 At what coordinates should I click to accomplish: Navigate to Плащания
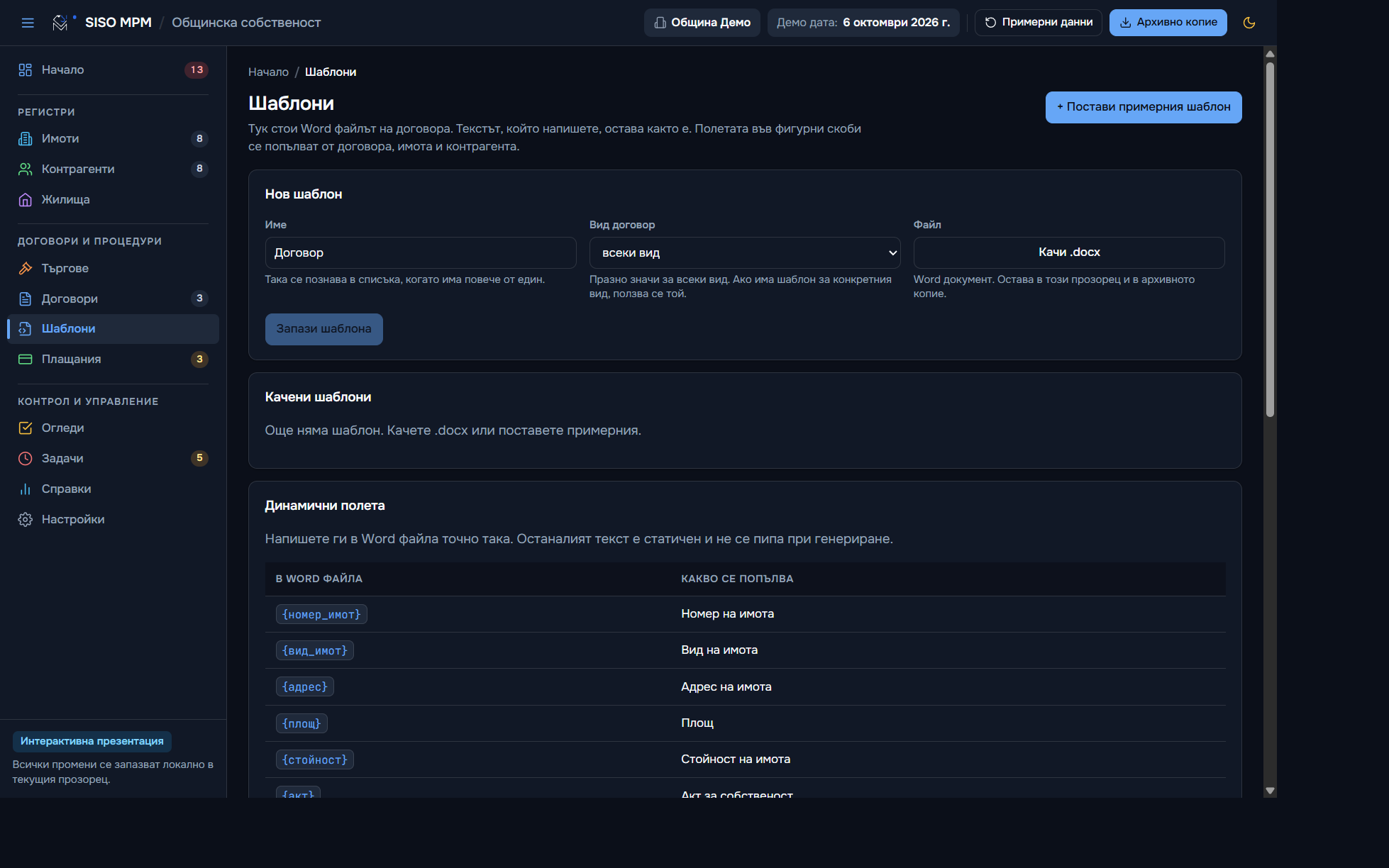(113, 359)
